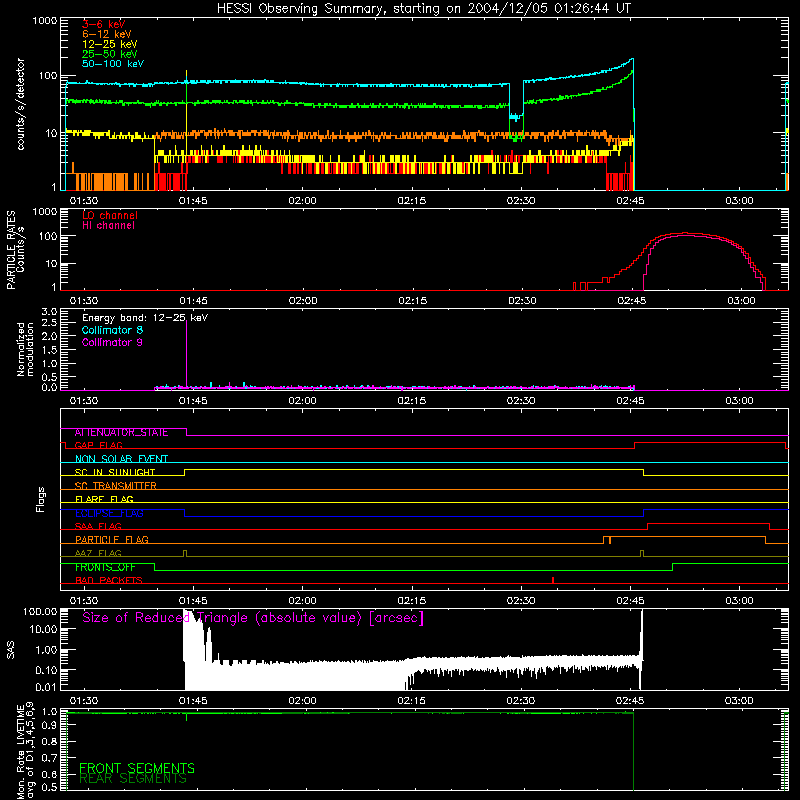Click the ECLIPSE_FLAG label

pos(109,513)
